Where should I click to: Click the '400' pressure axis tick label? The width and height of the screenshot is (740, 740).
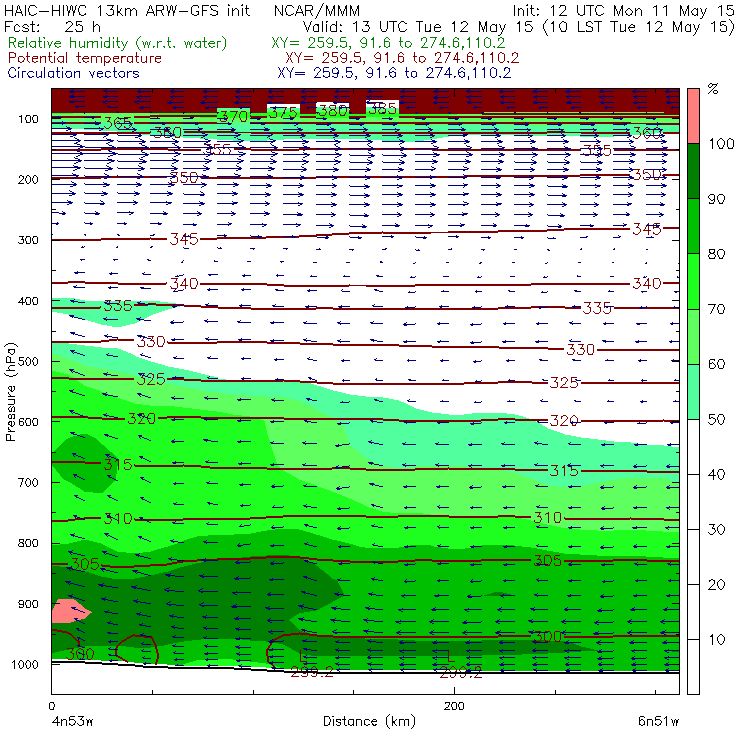tap(28, 301)
